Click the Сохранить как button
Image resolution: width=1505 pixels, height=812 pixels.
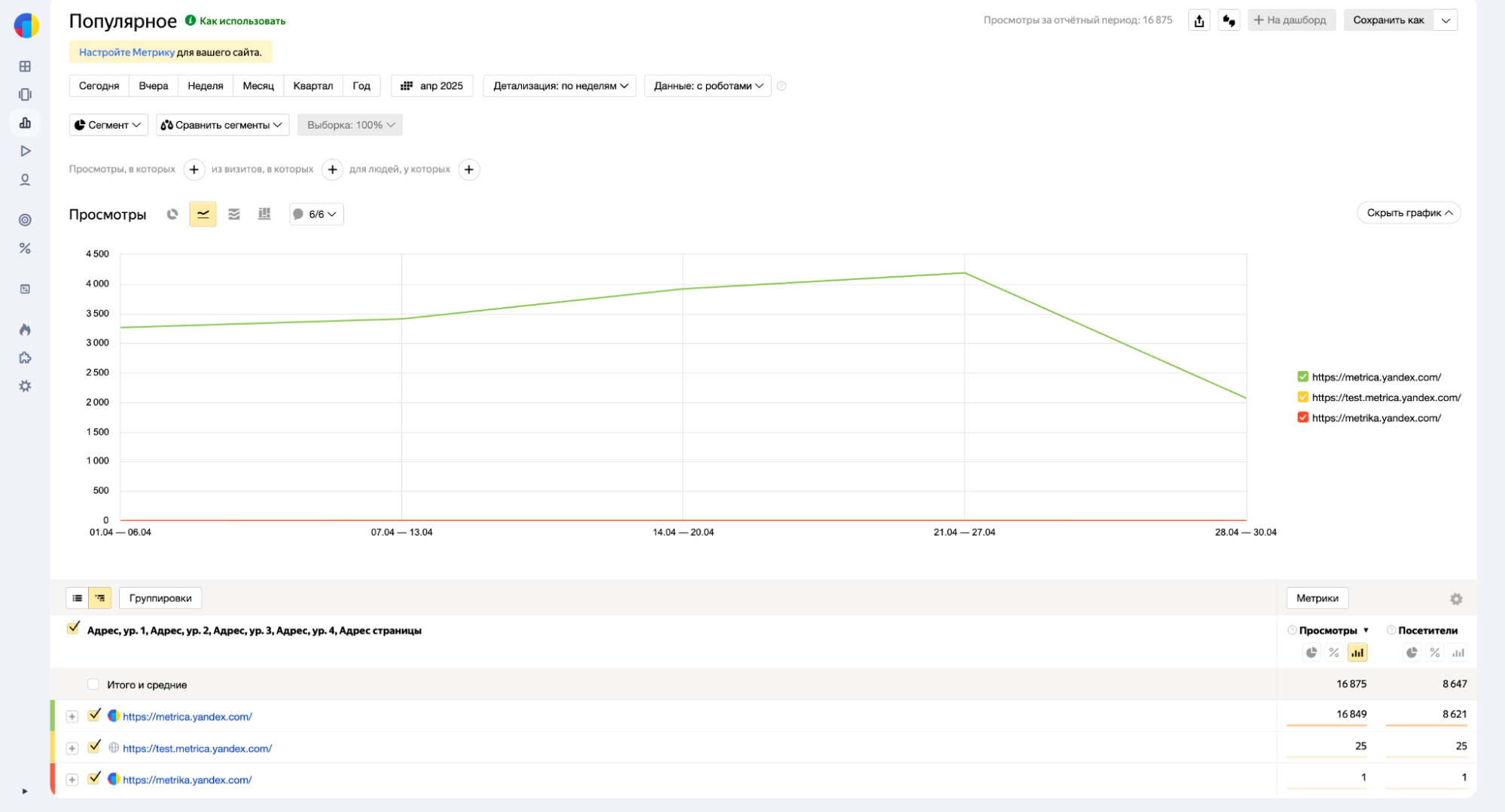(1388, 20)
